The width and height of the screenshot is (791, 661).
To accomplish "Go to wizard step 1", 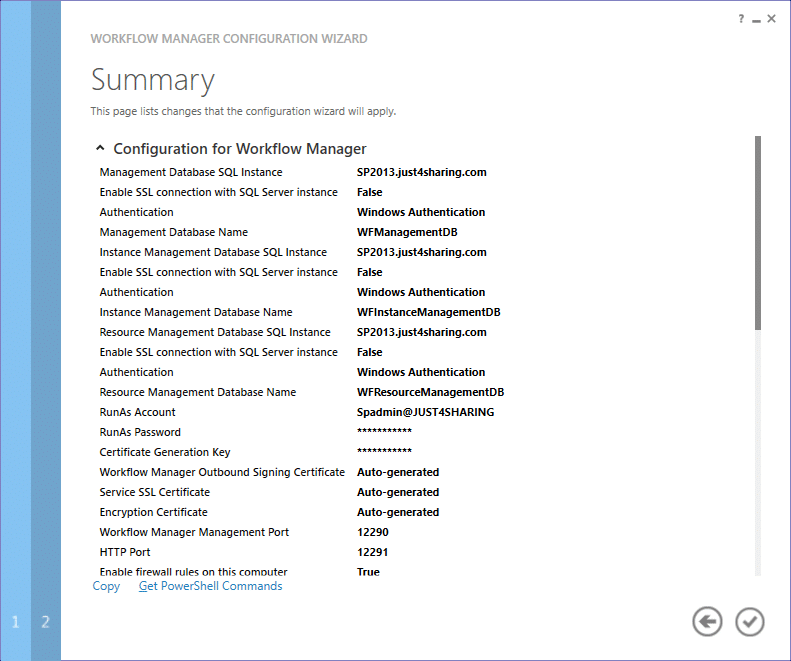I will coord(15,622).
